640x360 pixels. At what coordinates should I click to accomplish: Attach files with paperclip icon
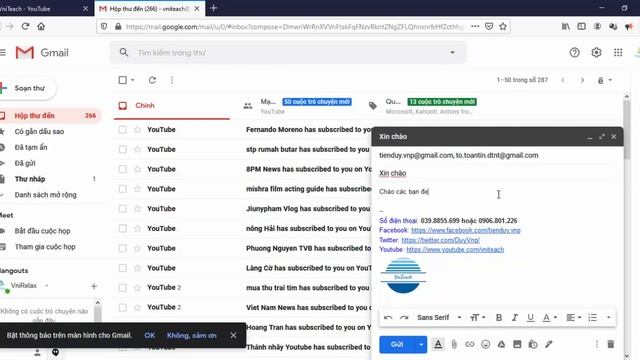pyautogui.click(x=454, y=344)
